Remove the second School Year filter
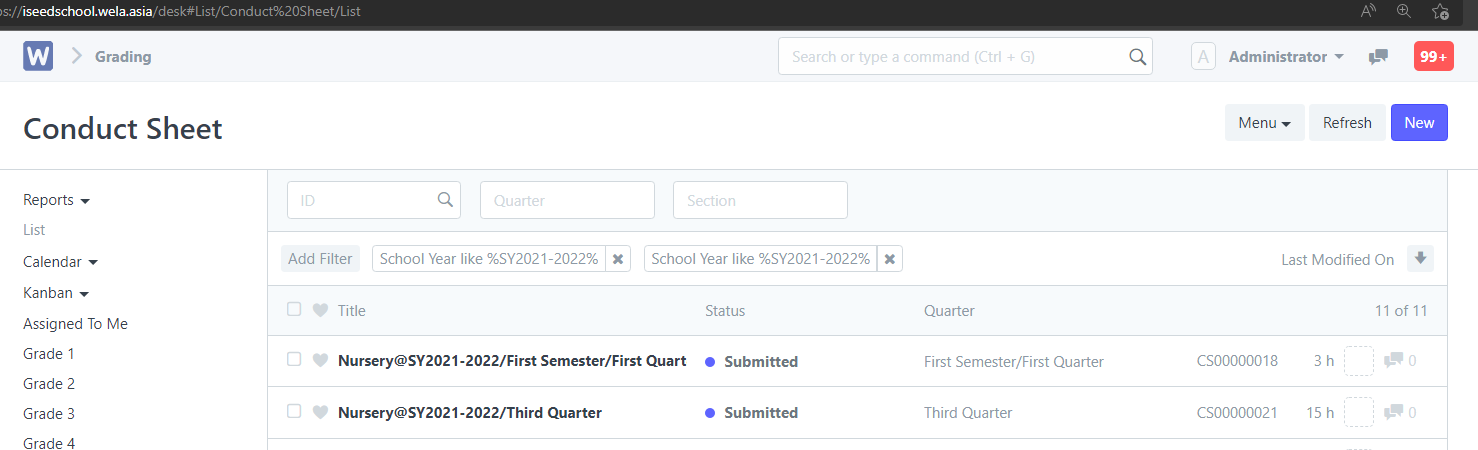The image size is (1478, 450). (890, 259)
